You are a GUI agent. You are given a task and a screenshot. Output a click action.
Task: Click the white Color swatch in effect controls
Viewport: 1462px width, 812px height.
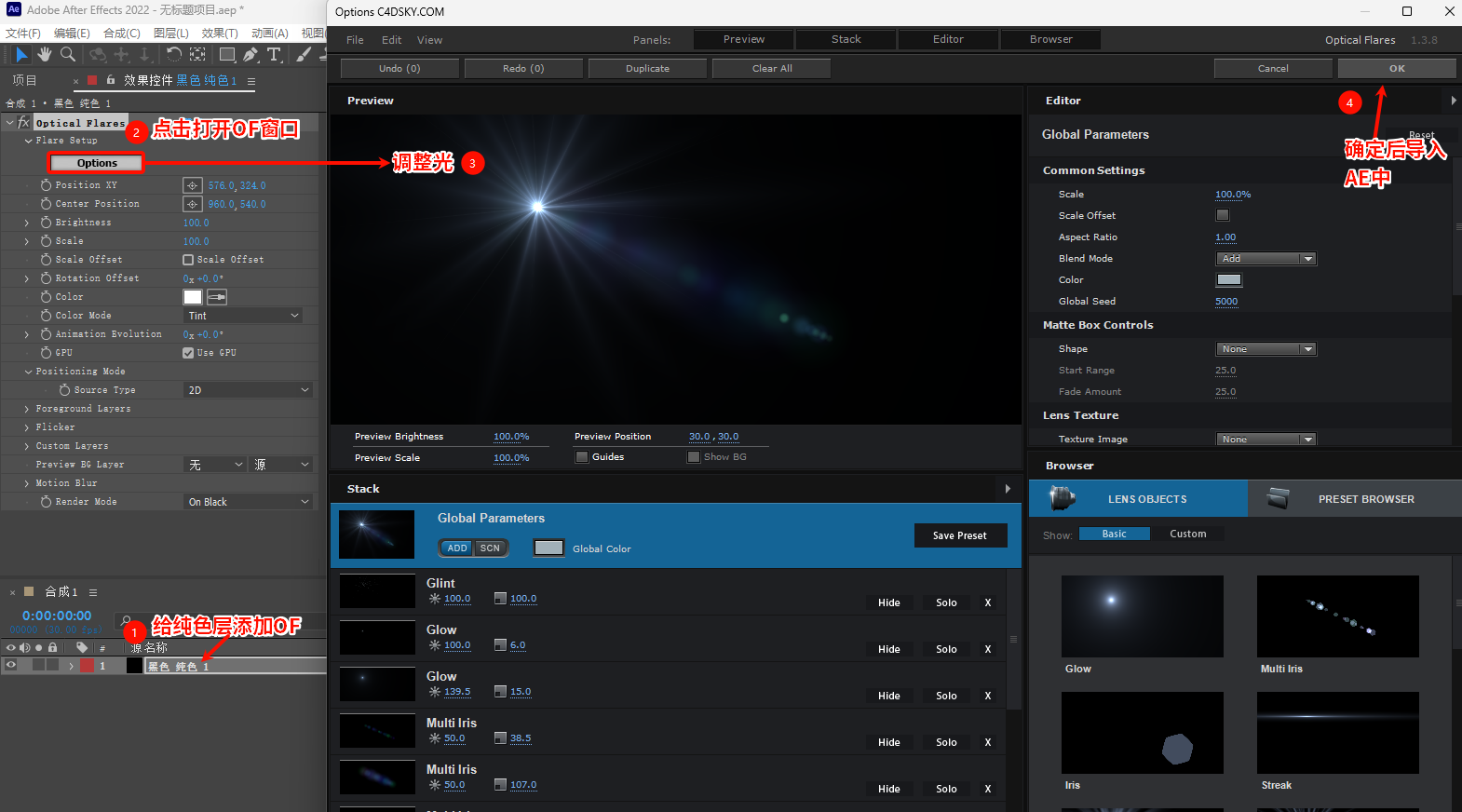(x=193, y=297)
